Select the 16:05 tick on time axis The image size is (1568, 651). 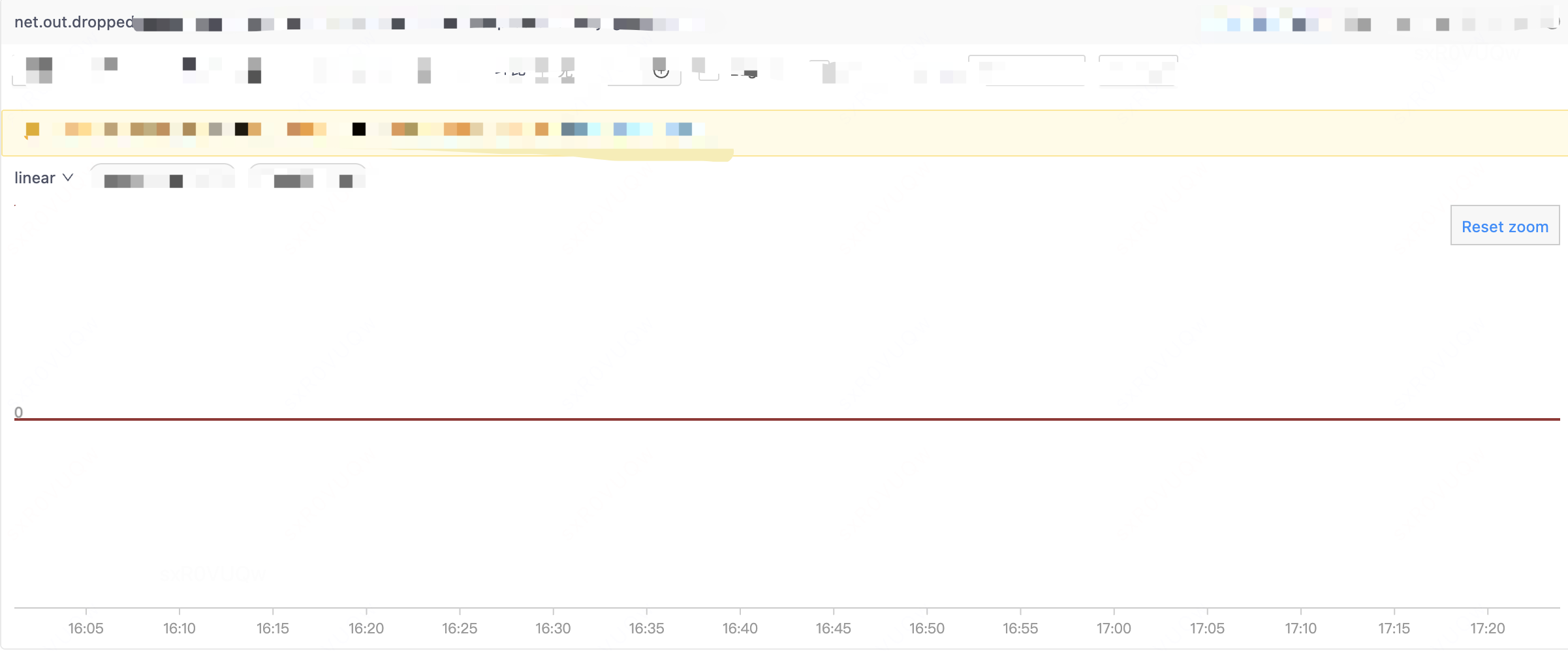(86, 628)
